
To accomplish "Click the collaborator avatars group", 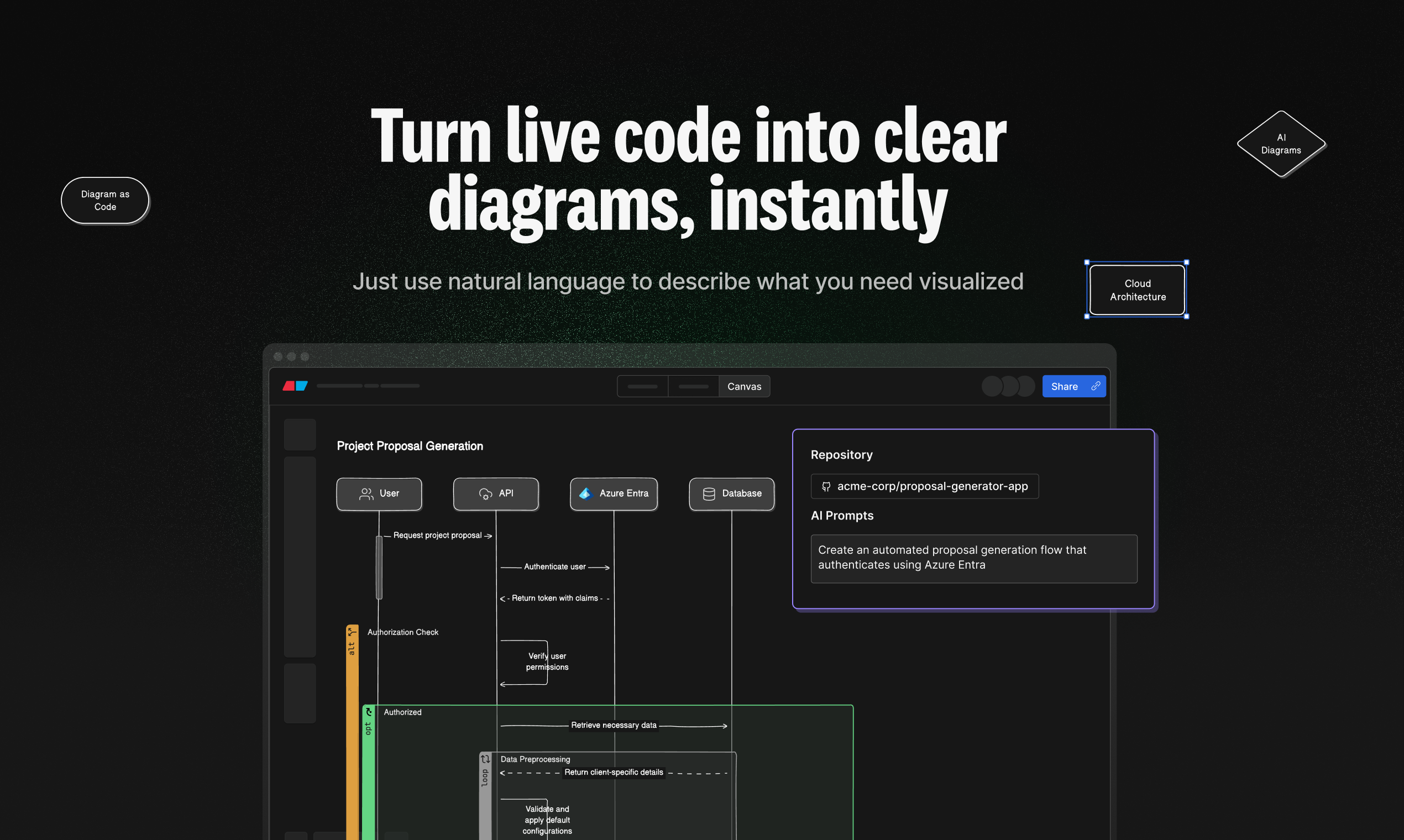I will 1008,386.
